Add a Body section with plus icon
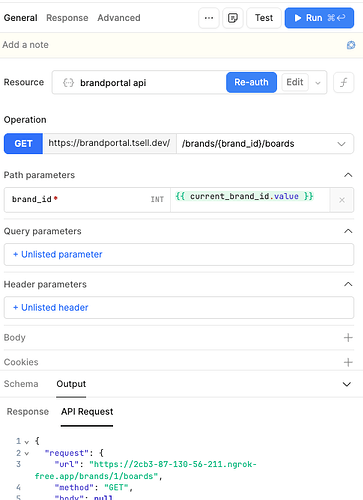 point(348,338)
